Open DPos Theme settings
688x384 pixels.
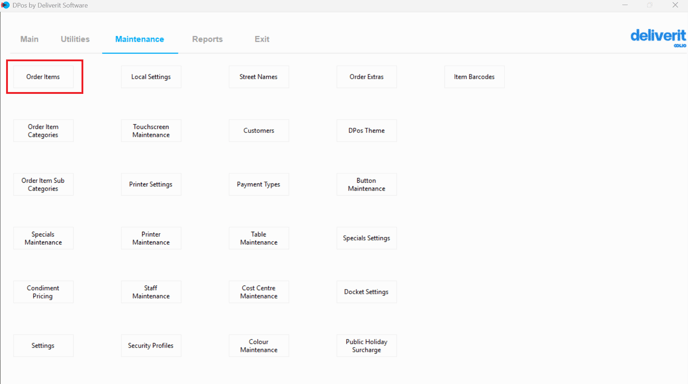(x=366, y=131)
